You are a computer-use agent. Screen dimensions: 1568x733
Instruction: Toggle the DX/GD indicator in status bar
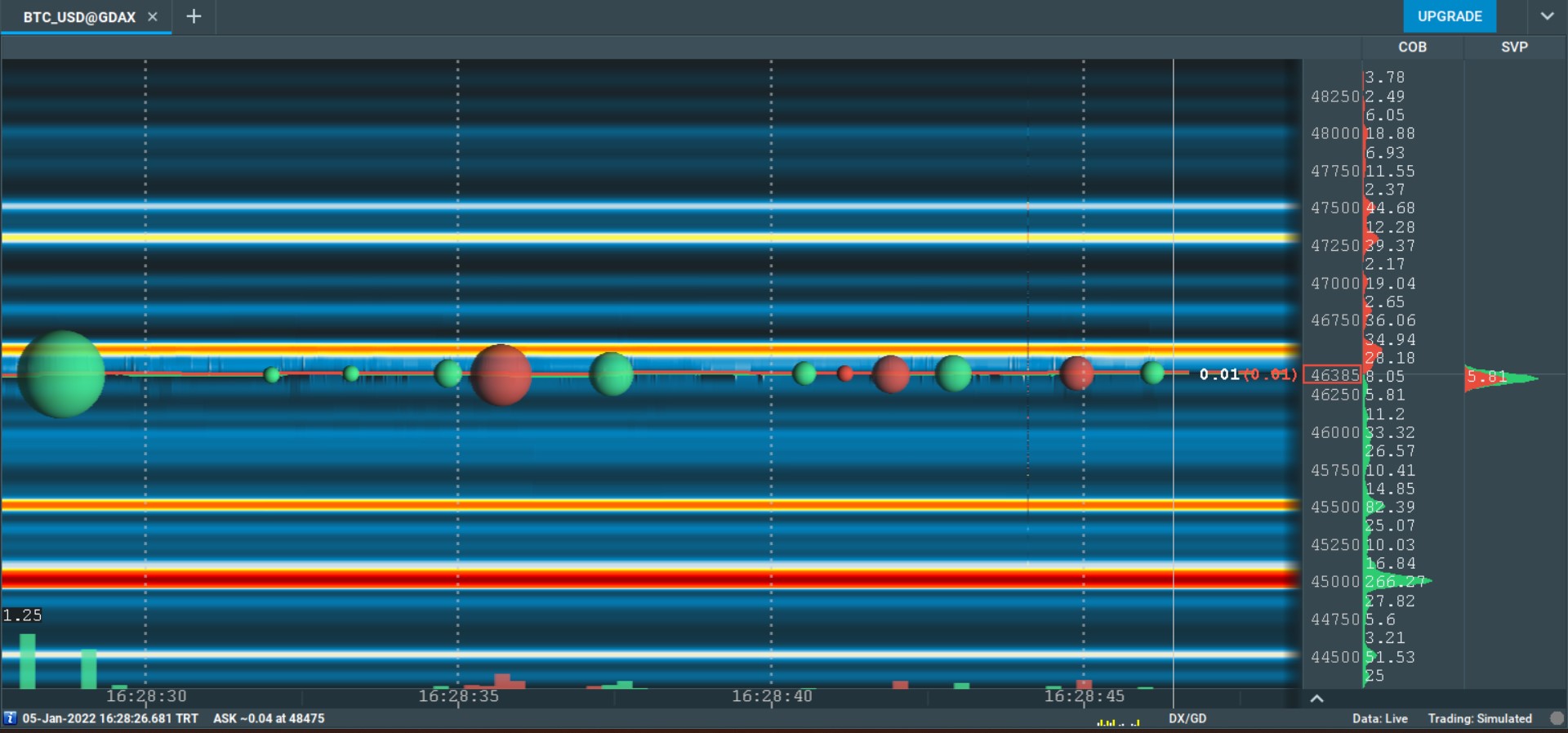click(x=1187, y=718)
